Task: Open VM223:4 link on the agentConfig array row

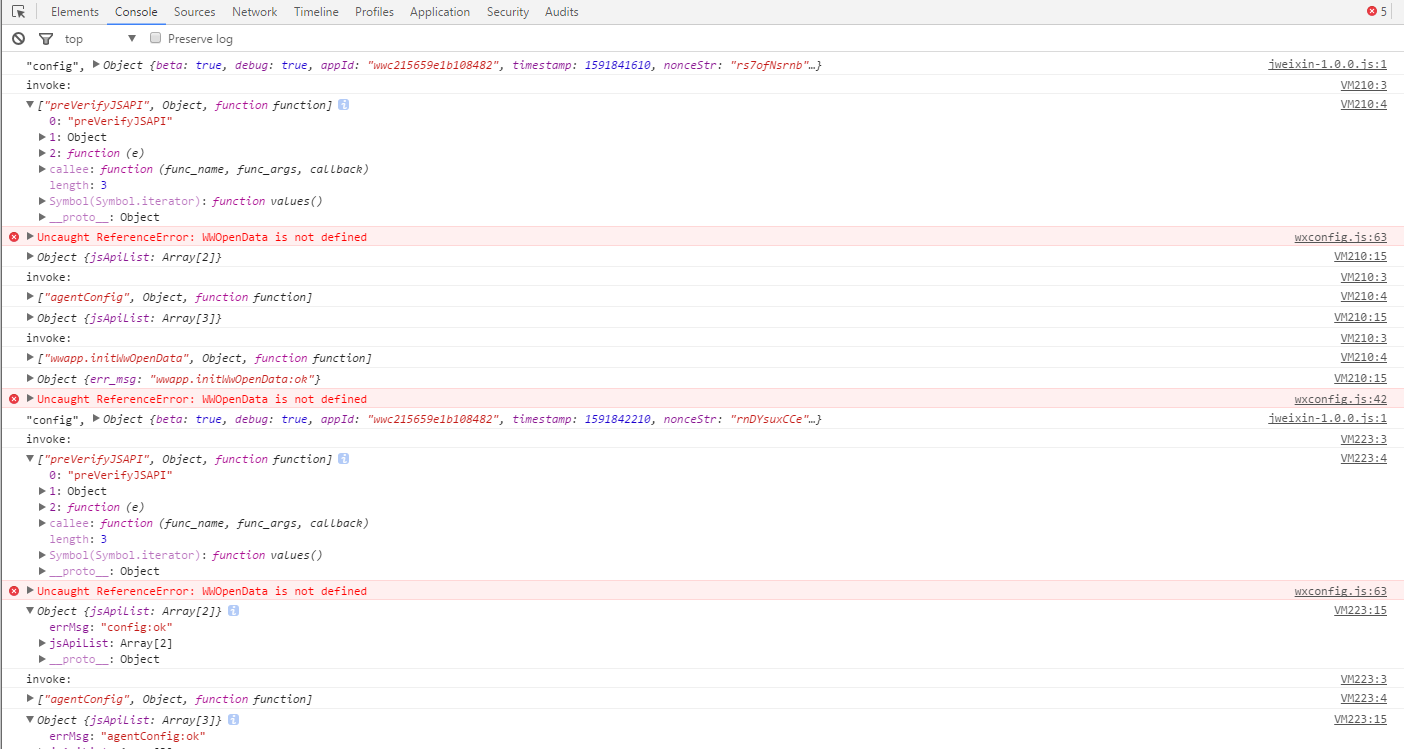Action: 1364,699
